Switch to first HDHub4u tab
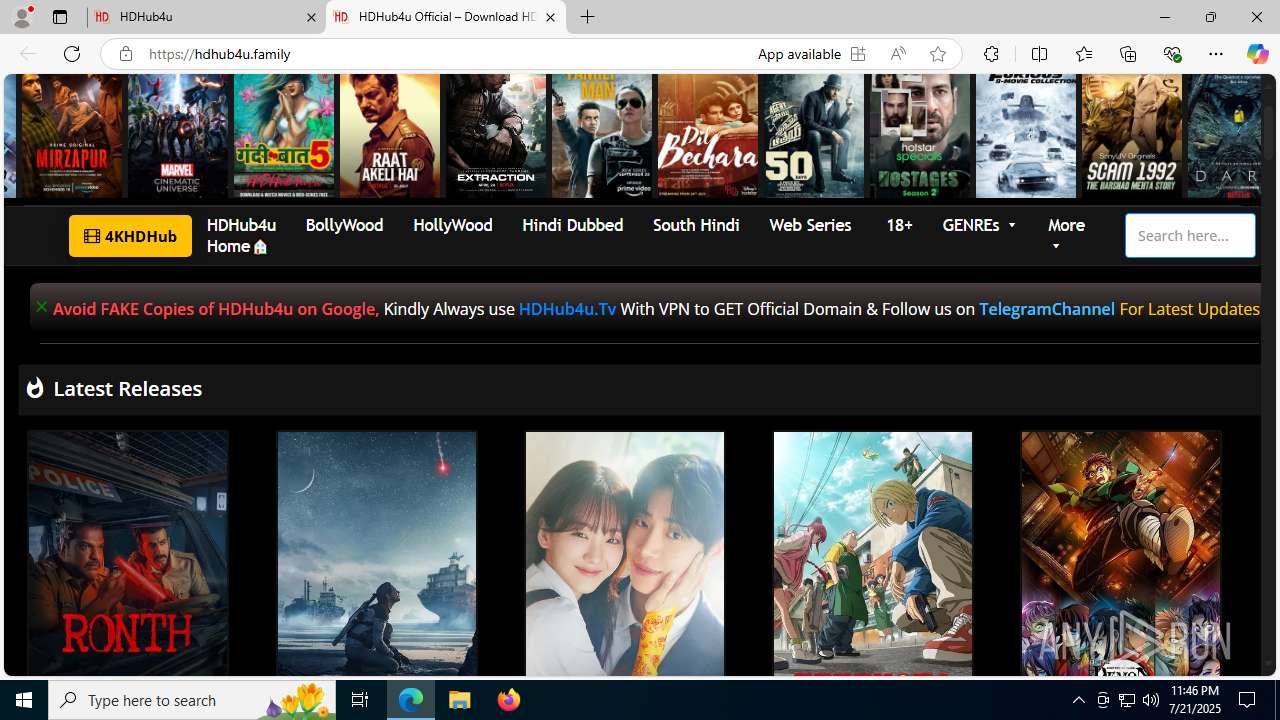 tap(206, 17)
